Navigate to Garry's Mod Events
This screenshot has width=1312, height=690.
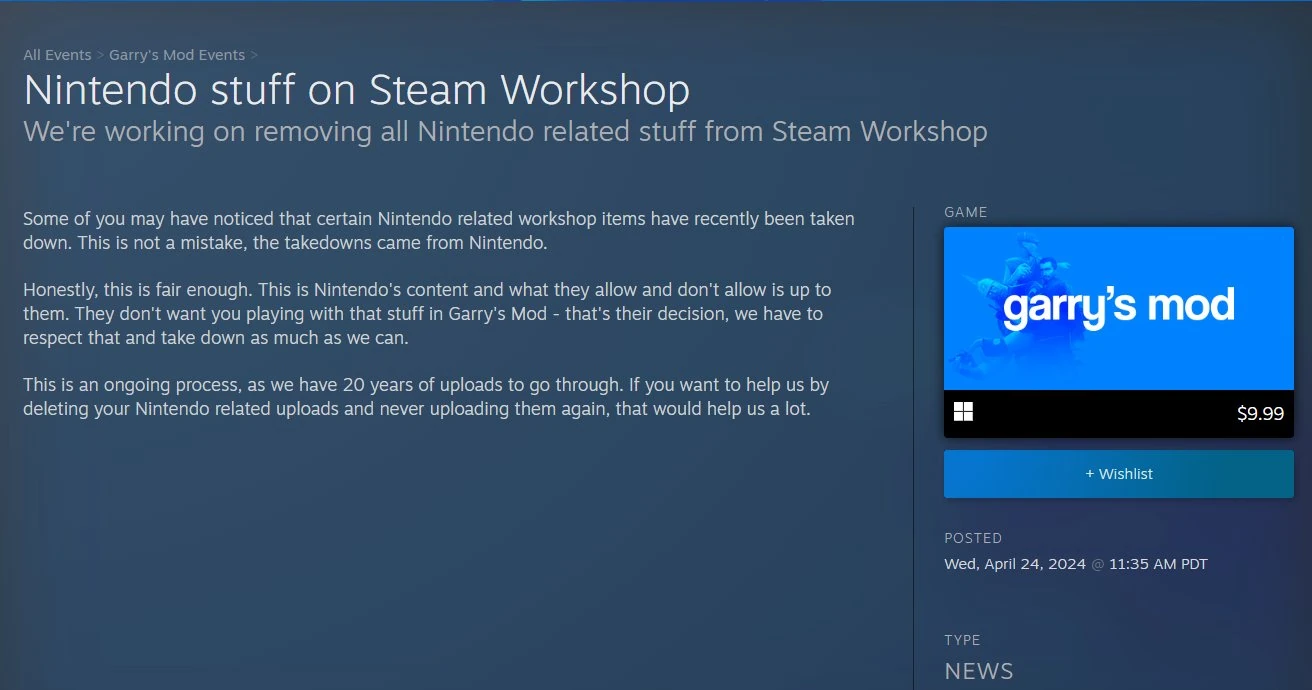(x=177, y=54)
